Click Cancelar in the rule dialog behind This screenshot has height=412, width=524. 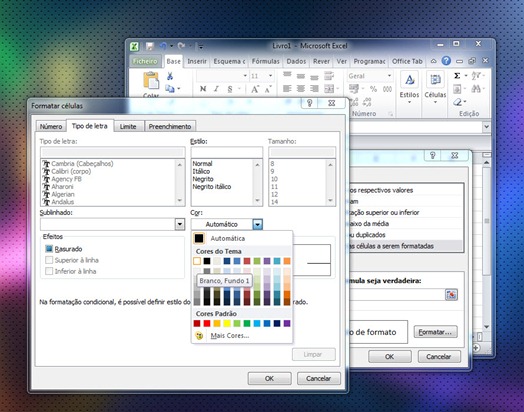pos(439,357)
